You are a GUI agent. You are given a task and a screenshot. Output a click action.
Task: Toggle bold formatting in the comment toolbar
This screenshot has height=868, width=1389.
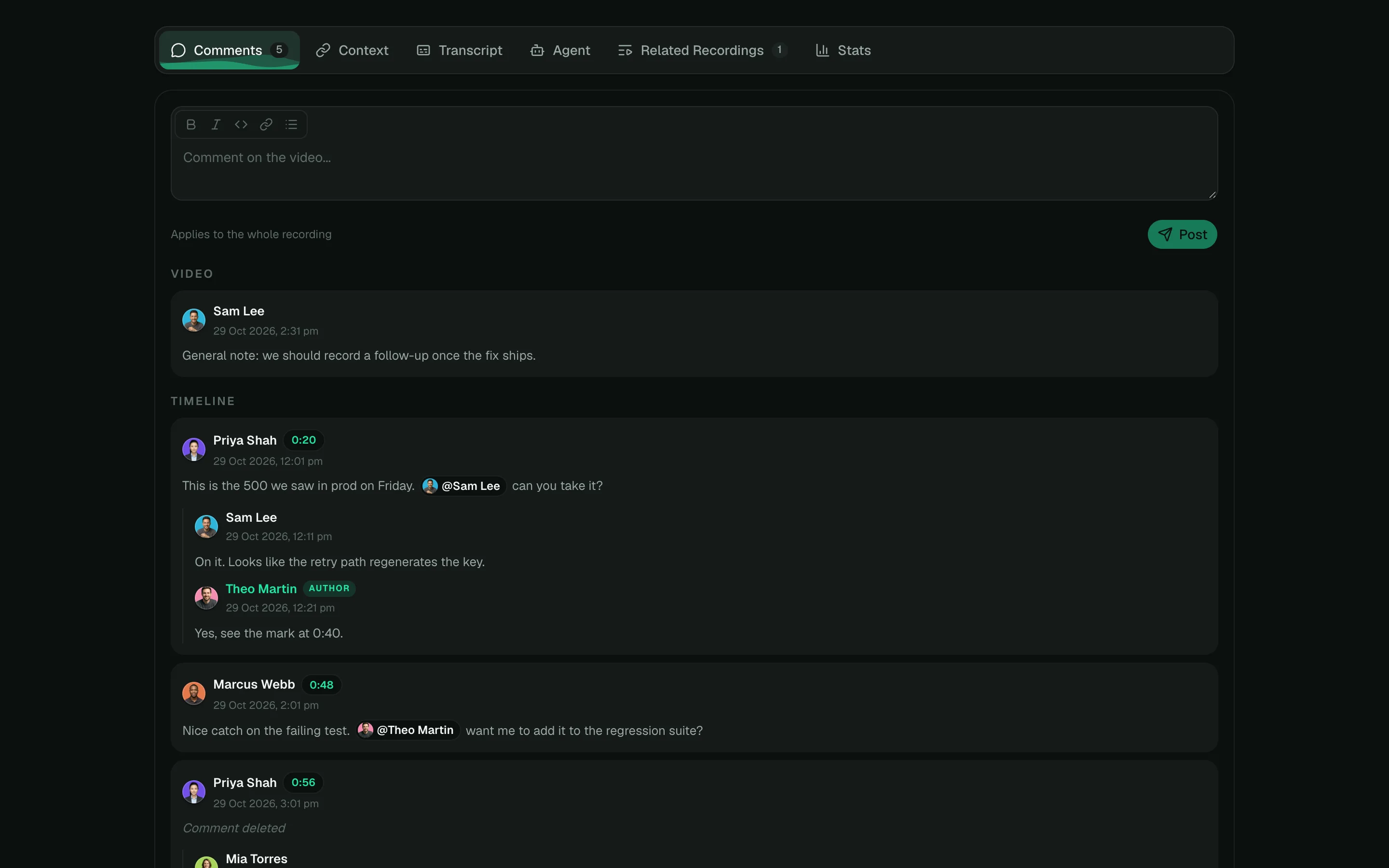pyautogui.click(x=191, y=124)
